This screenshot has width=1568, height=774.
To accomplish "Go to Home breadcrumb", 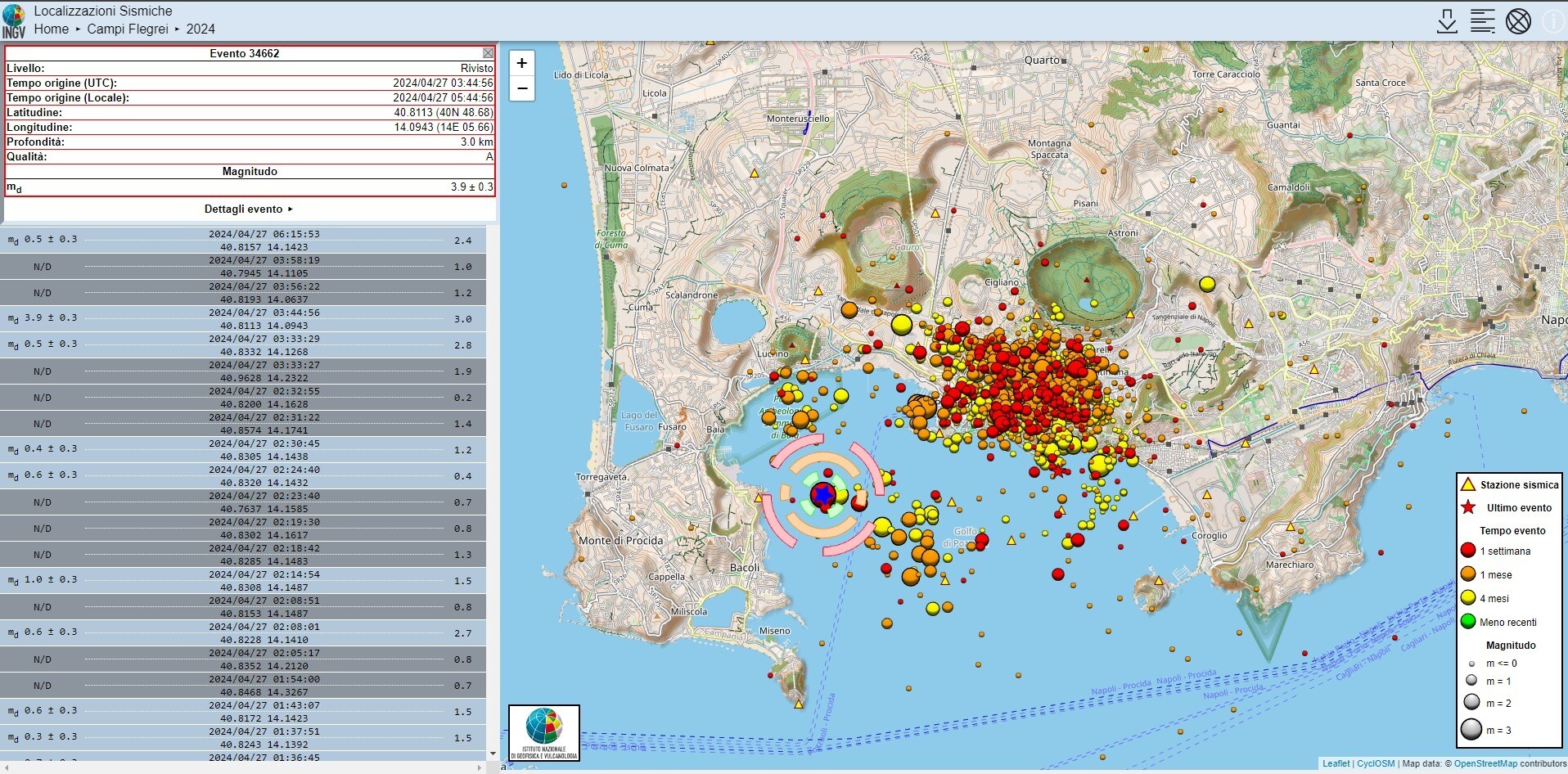I will tap(51, 29).
